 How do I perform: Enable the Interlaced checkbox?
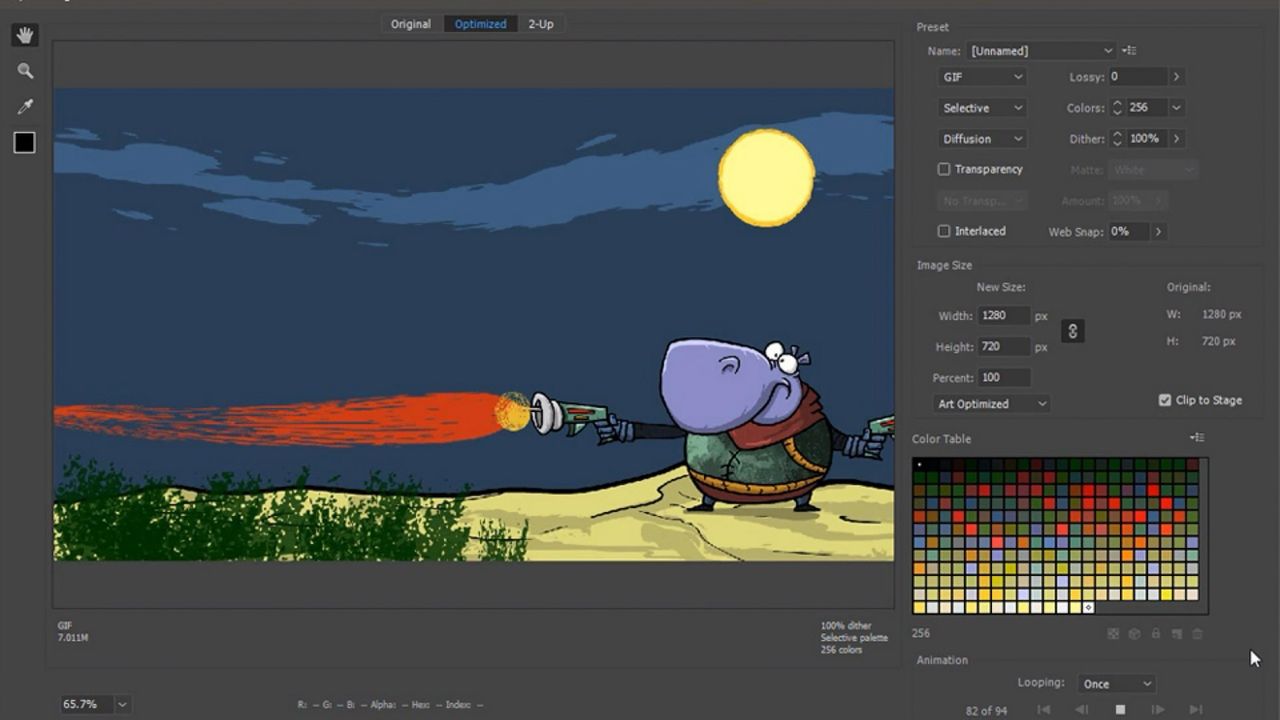[x=943, y=231]
